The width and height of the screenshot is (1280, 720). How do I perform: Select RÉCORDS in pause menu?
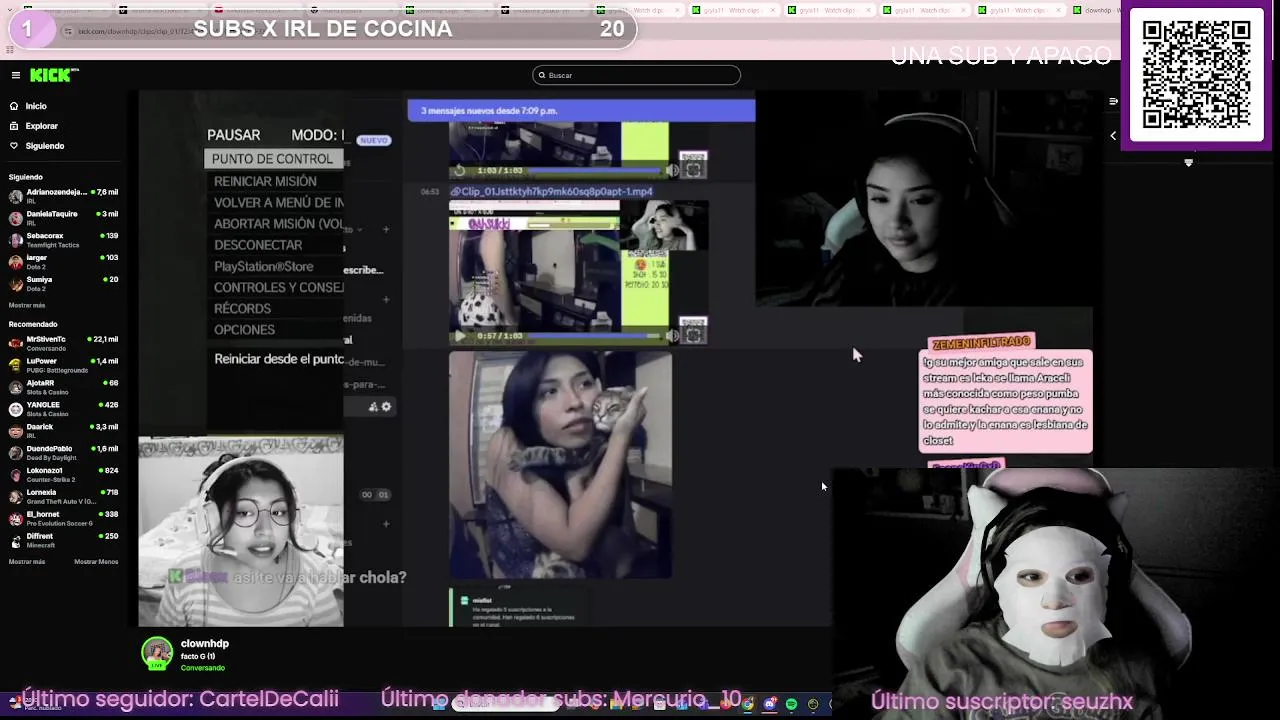242,309
